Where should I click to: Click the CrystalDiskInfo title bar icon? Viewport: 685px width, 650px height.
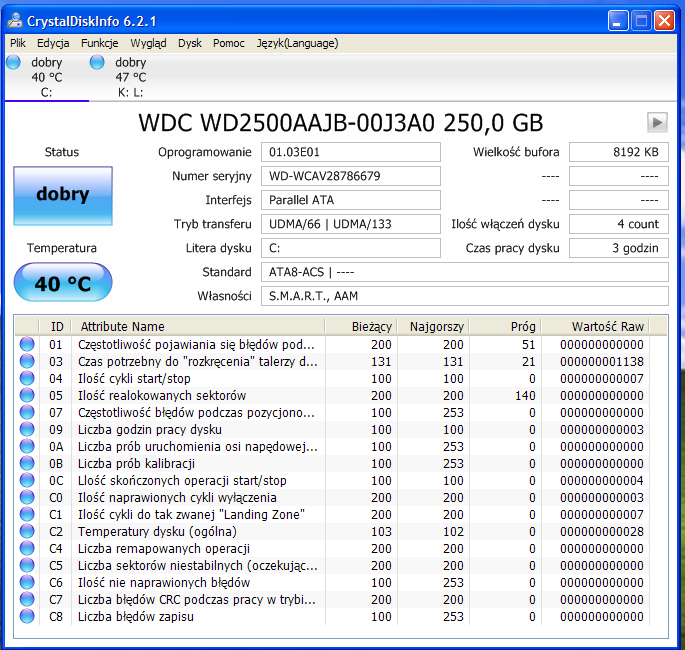tap(15, 20)
